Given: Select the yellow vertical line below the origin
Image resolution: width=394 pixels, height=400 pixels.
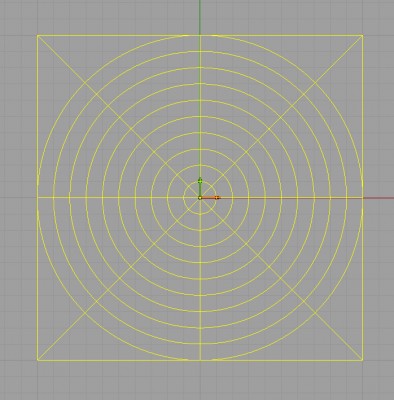Looking at the screenshot, I should pyautogui.click(x=200, y=280).
